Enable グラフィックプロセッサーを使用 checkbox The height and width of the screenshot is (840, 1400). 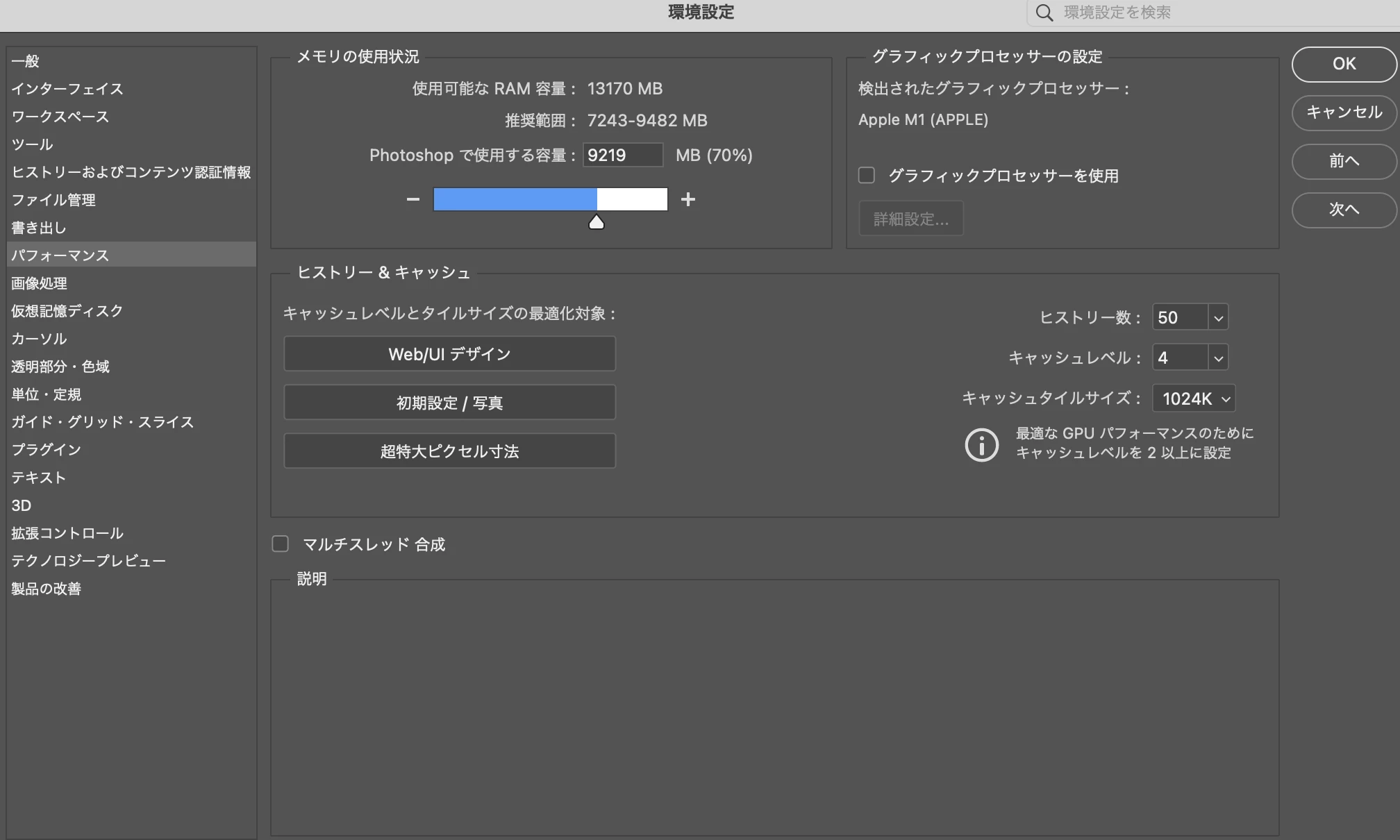click(x=867, y=175)
